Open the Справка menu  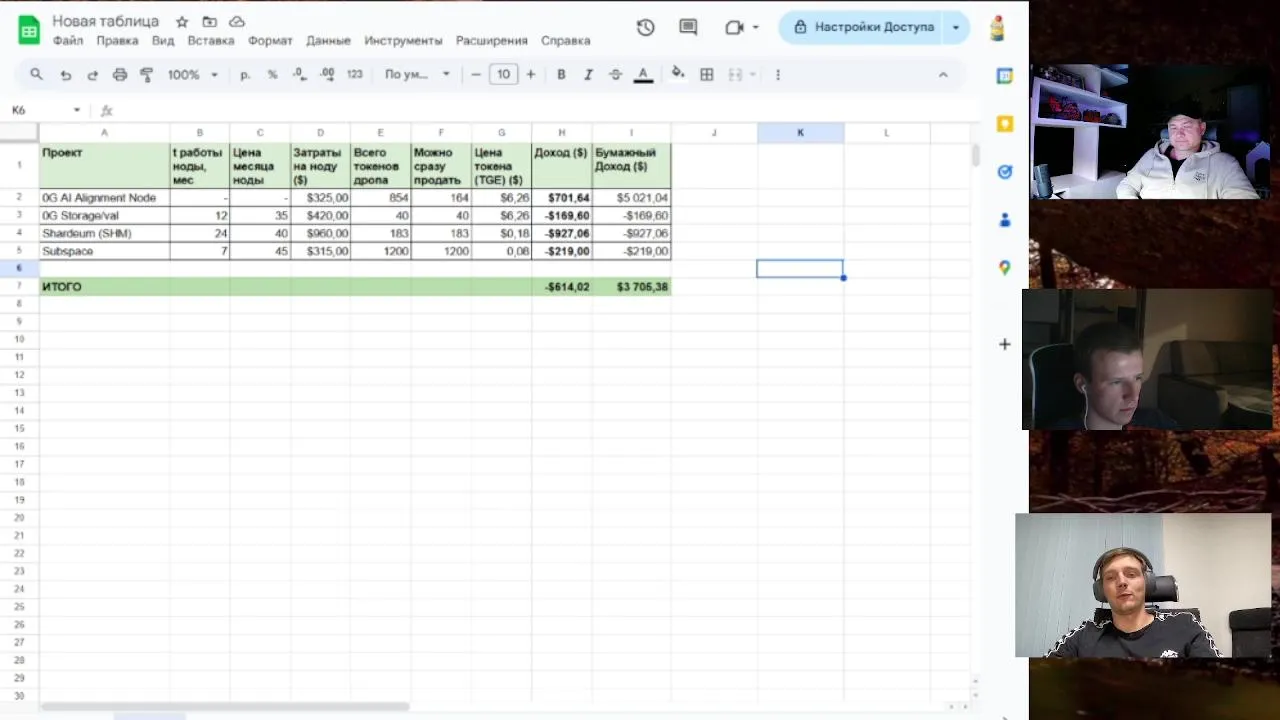pyautogui.click(x=565, y=41)
